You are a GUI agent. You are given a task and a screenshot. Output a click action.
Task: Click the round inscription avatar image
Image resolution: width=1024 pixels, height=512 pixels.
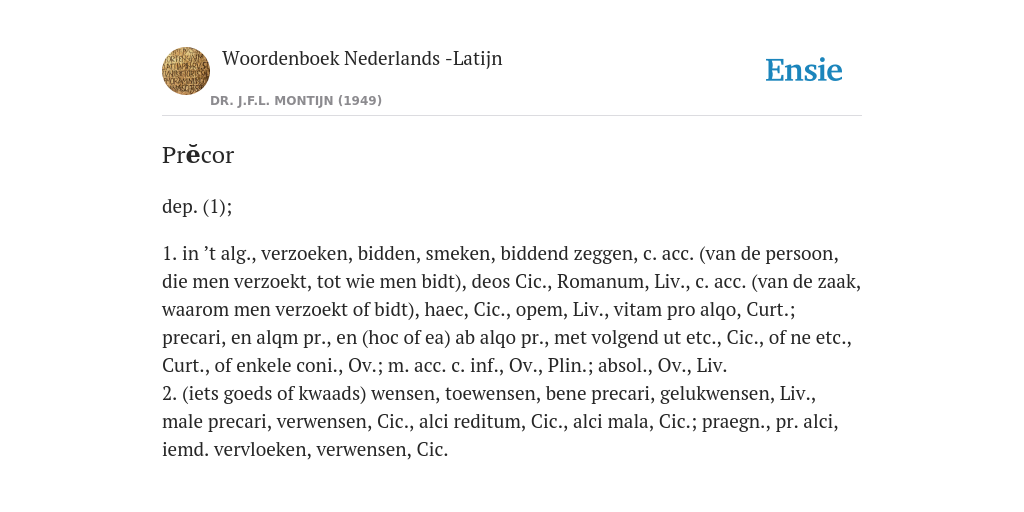click(x=186, y=71)
